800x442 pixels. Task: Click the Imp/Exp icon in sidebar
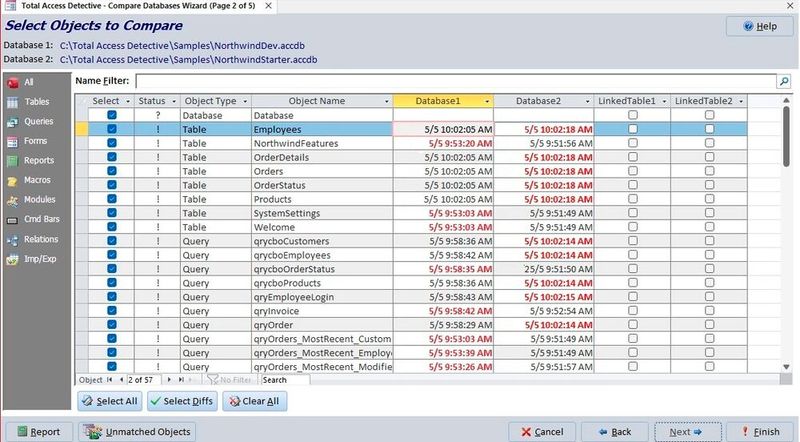click(13, 259)
